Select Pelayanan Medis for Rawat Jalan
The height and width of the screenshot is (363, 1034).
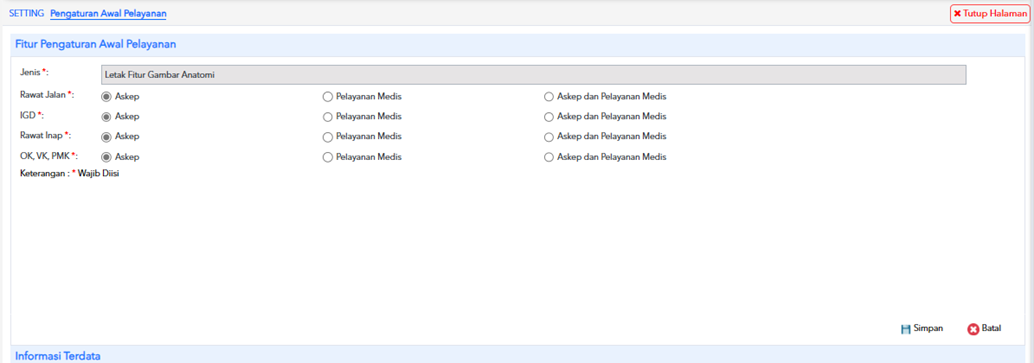[x=327, y=96]
